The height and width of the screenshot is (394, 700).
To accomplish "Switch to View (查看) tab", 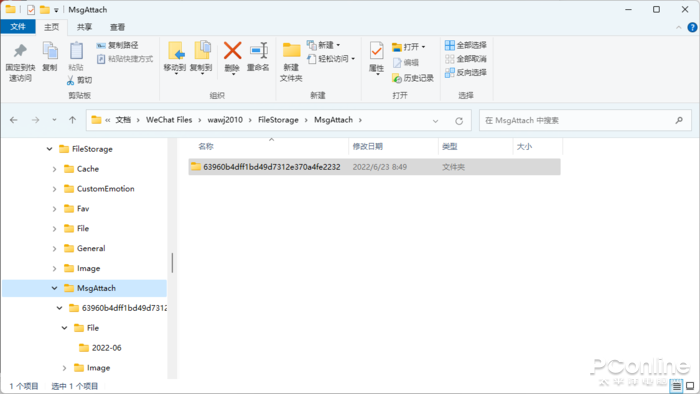I will pyautogui.click(x=117, y=27).
